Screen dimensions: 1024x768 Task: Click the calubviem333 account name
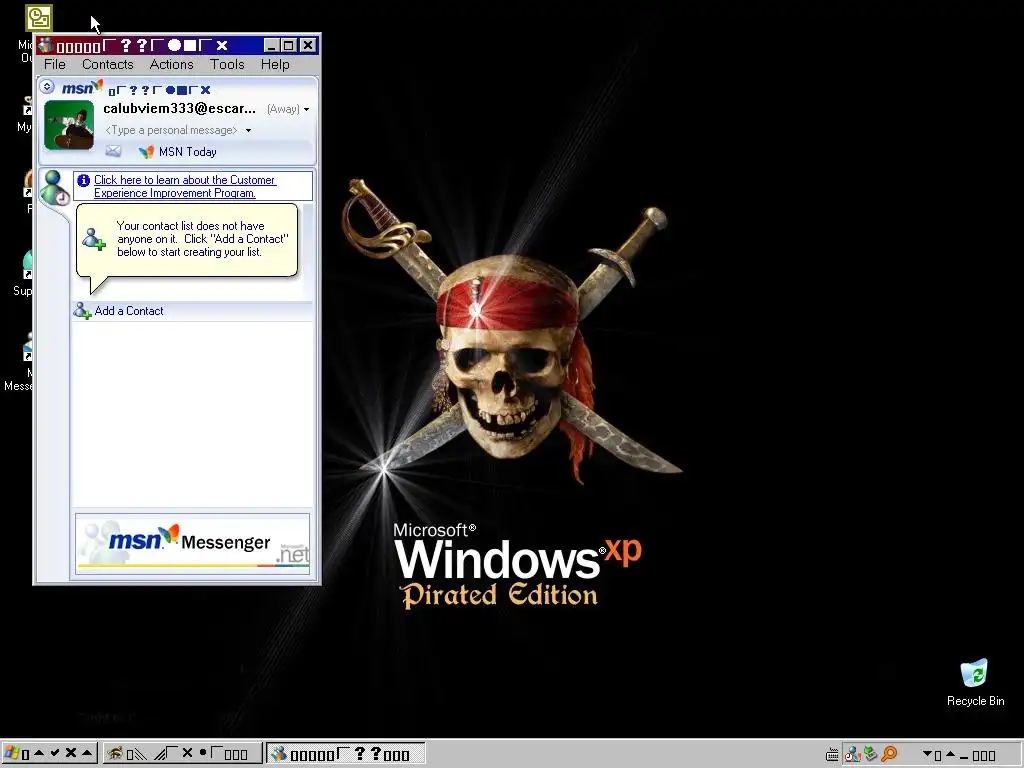pyautogui.click(x=180, y=108)
